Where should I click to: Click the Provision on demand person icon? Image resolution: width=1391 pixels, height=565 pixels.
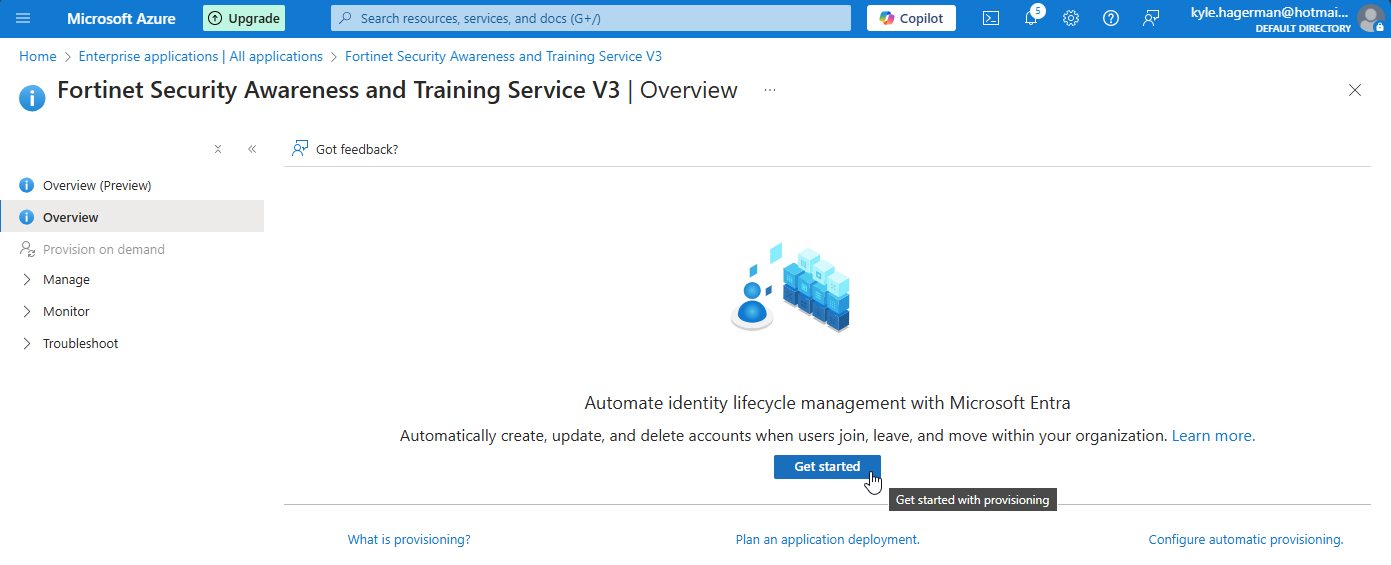click(x=27, y=249)
